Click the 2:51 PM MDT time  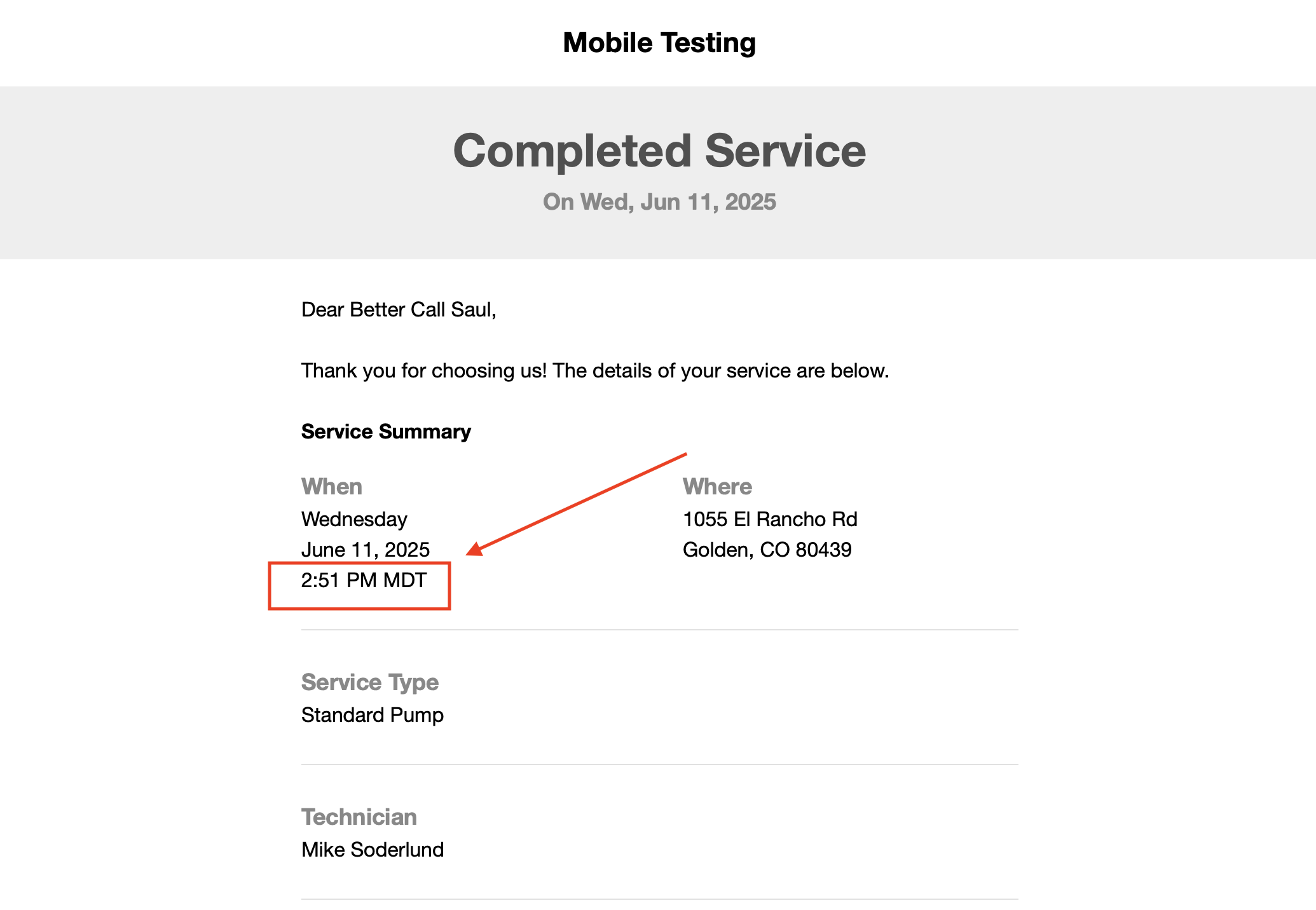(x=364, y=580)
